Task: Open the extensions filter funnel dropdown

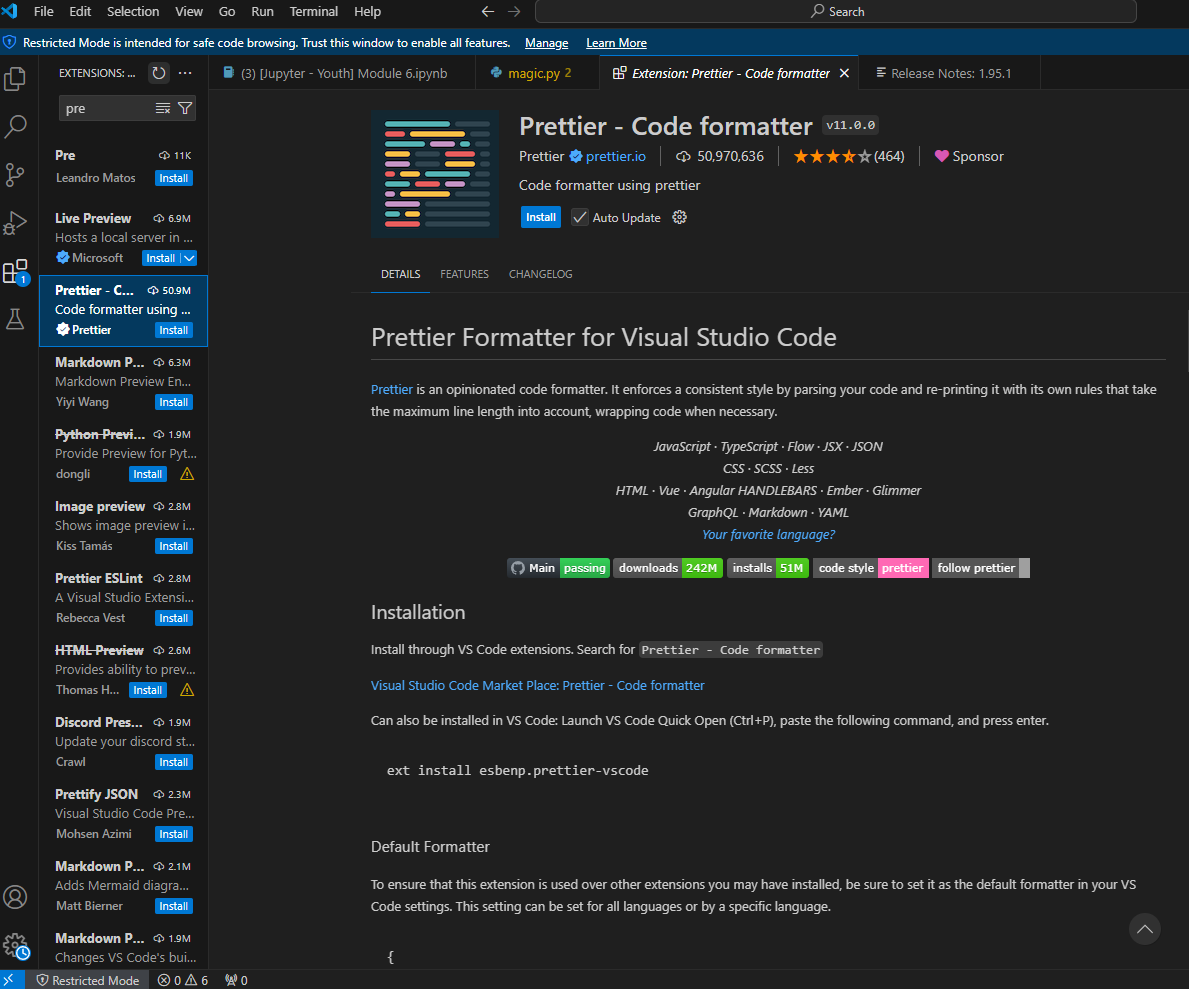Action: coord(184,106)
